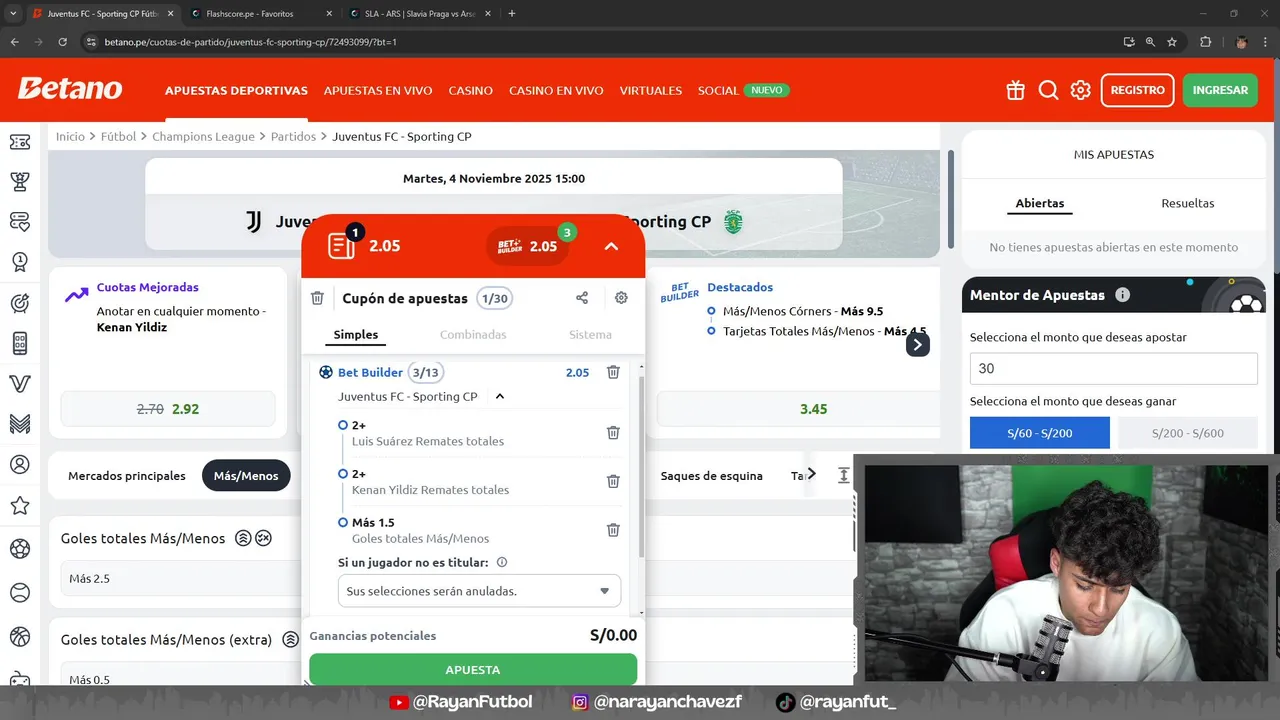Toggle the Bet Builder 2.05 pill in coupon header
The image size is (1280, 720).
coord(528,246)
